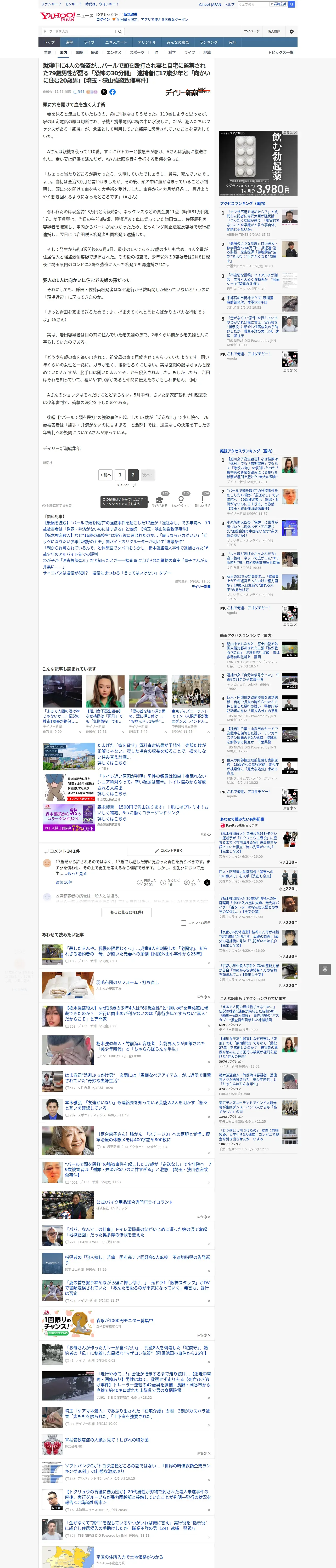Open the IT category tab
336x1568 pixels.
coord(156,52)
